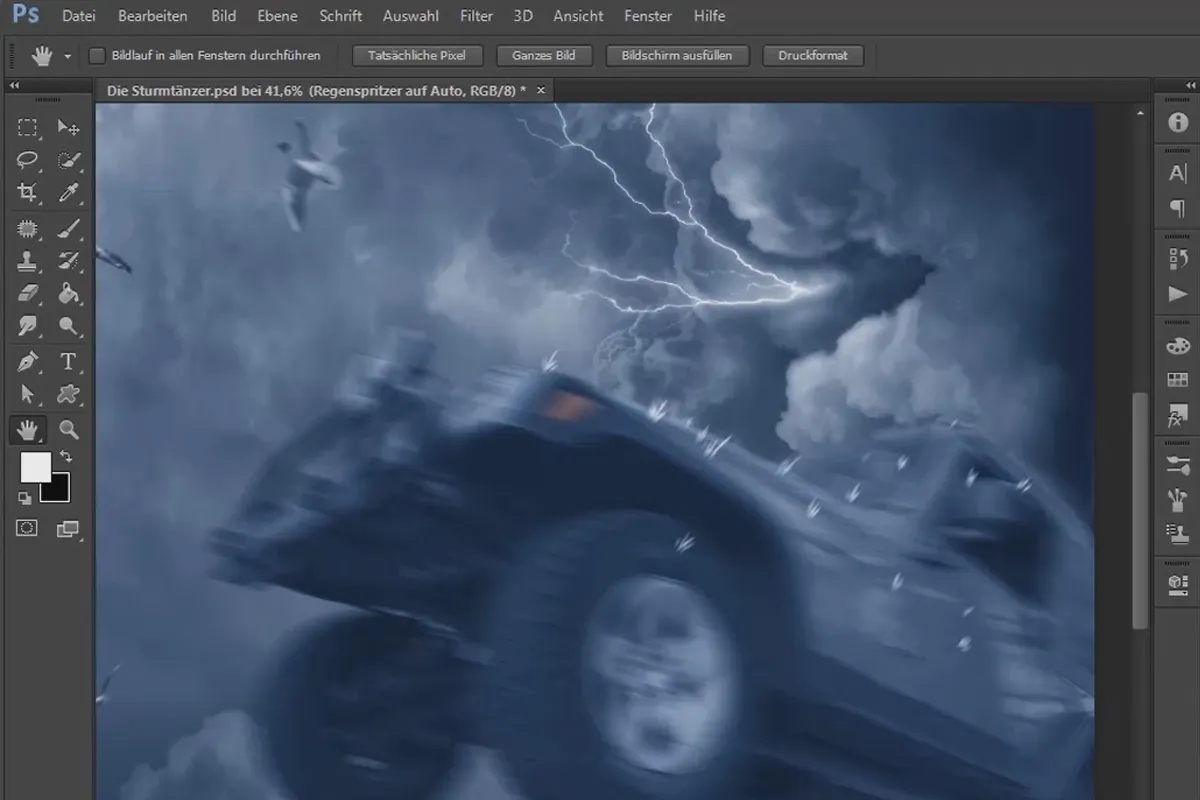Open the Character panel
Viewport: 1200px width, 800px height.
pos(1178,174)
